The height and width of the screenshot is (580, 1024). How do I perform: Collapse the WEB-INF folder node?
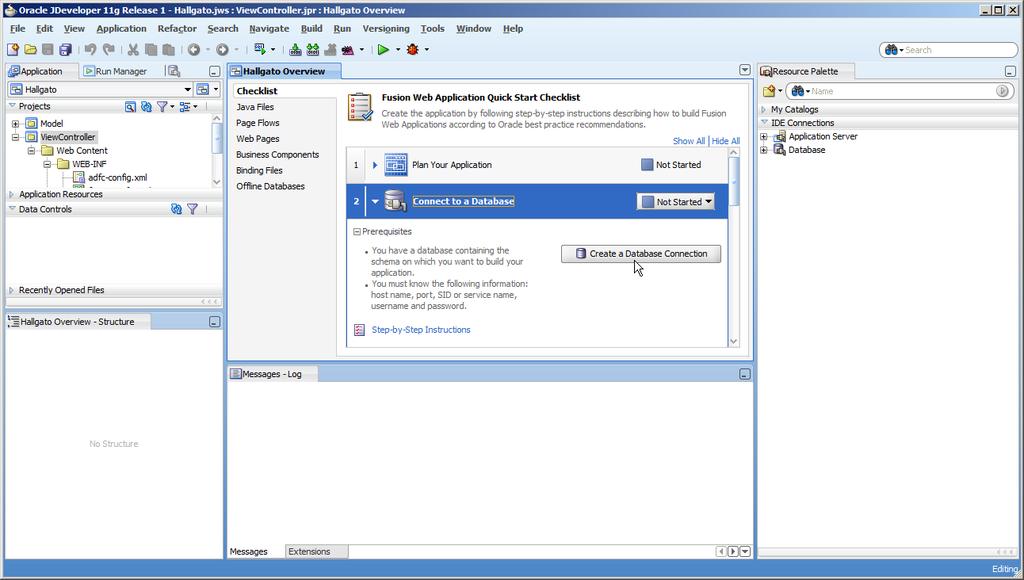[47, 165]
